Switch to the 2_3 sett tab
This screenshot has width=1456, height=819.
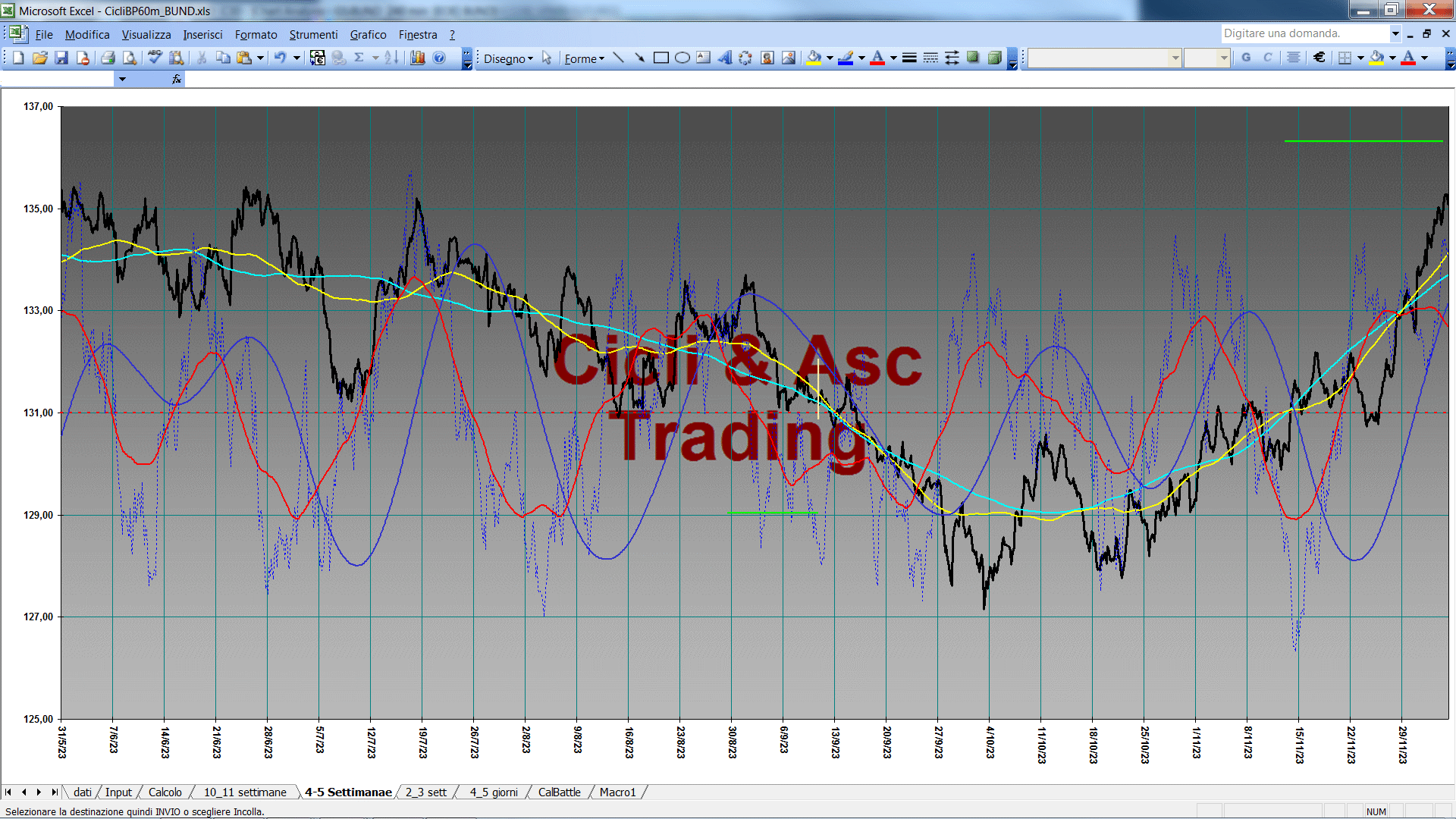(425, 792)
